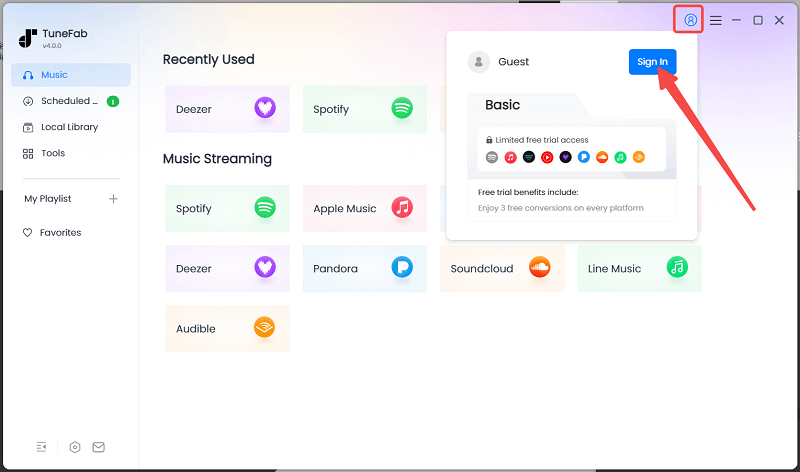Open Favorites in the sidebar
This screenshot has height=472, width=800.
(x=60, y=232)
